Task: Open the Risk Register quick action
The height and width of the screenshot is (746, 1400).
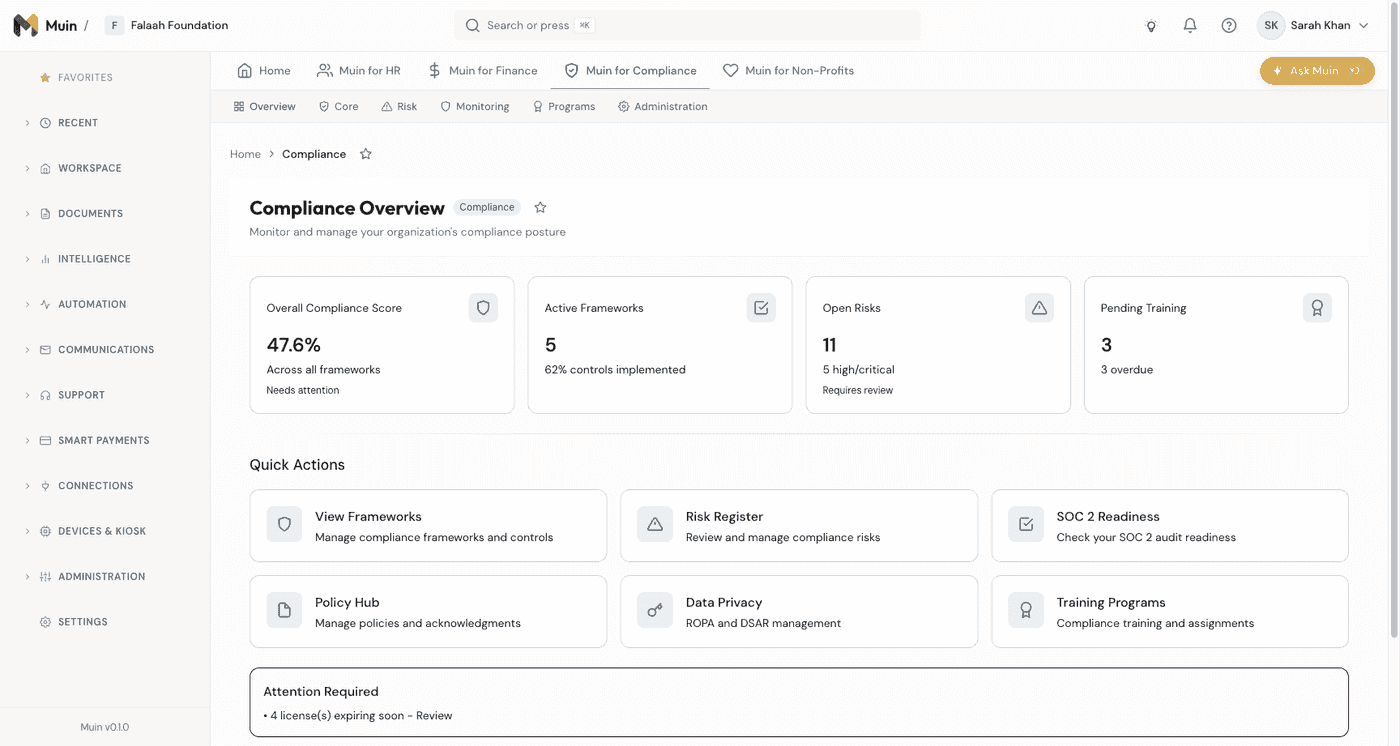Action: tap(799, 526)
